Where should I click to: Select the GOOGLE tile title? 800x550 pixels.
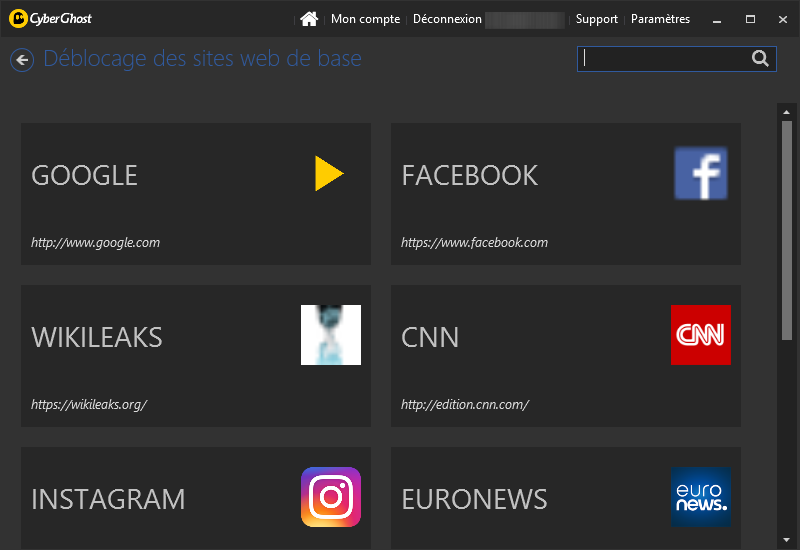[84, 176]
